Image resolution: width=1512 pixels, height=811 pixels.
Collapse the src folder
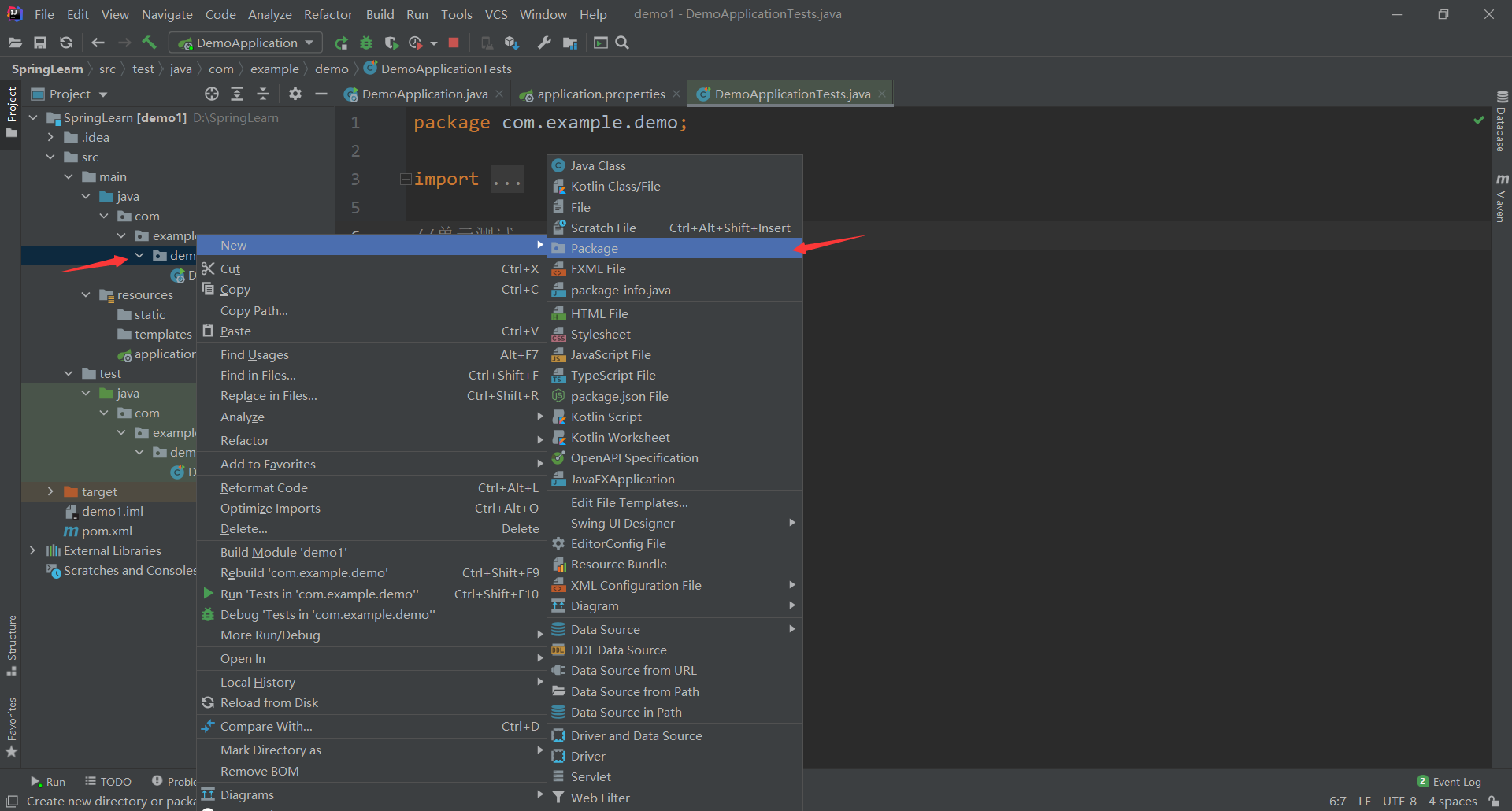[50, 157]
